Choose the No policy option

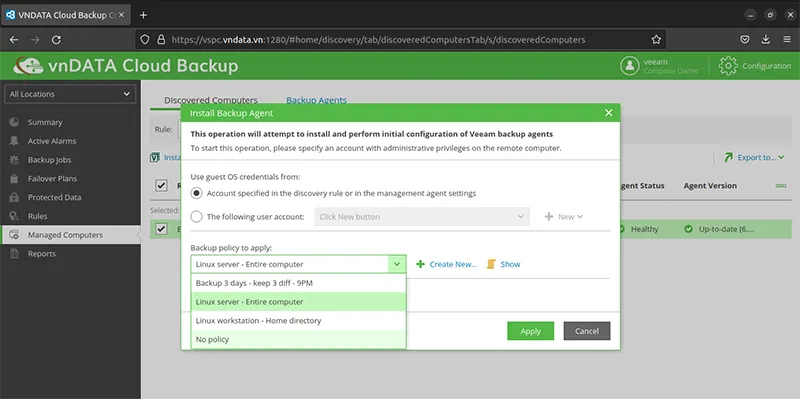click(298, 339)
